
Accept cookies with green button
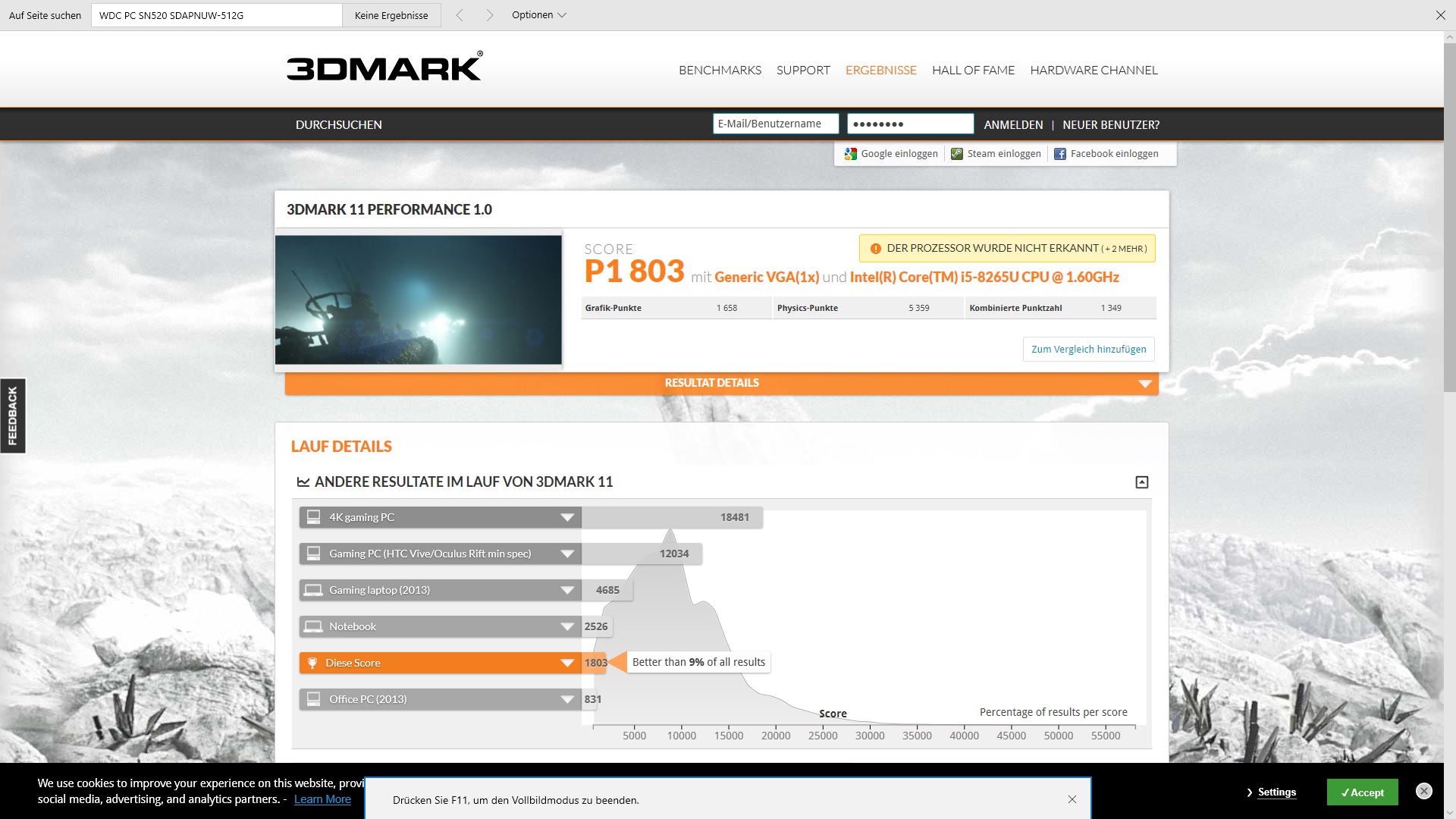click(1362, 792)
